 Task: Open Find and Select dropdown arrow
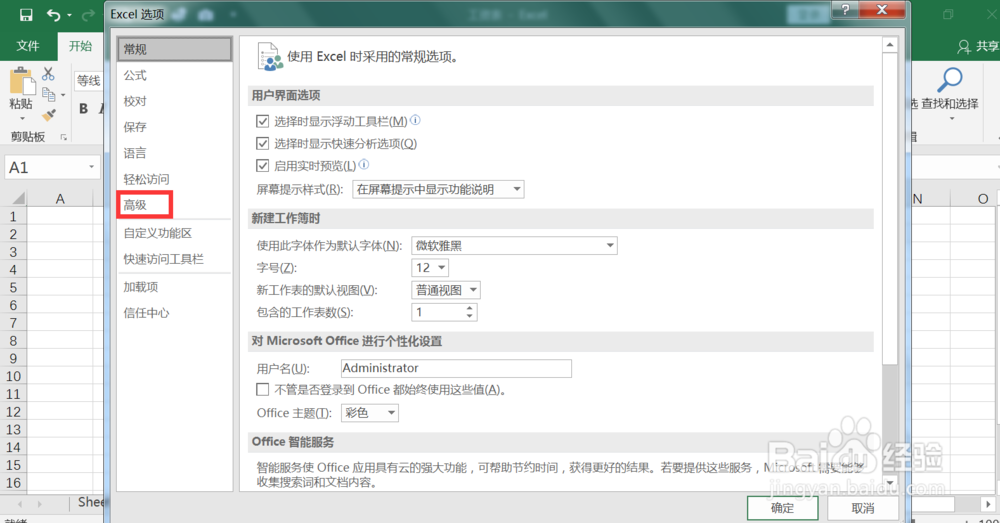pyautogui.click(x=952, y=119)
